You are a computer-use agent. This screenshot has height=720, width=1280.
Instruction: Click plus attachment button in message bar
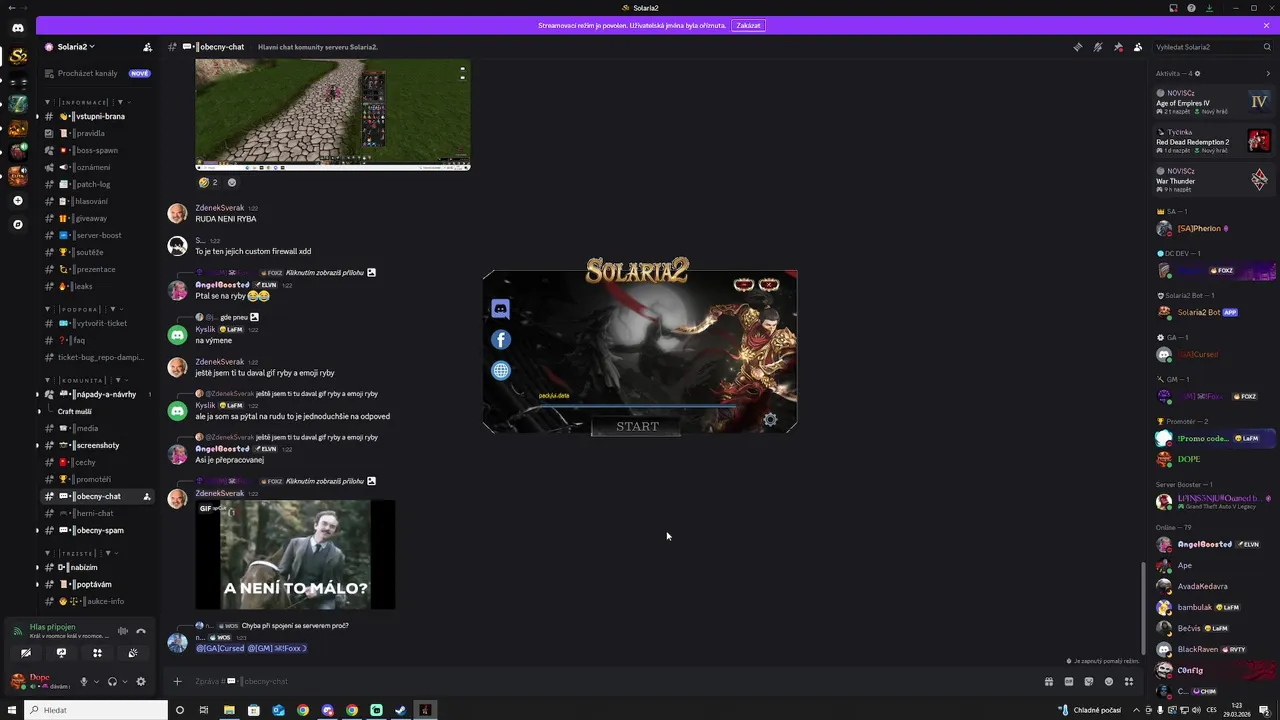click(x=177, y=681)
